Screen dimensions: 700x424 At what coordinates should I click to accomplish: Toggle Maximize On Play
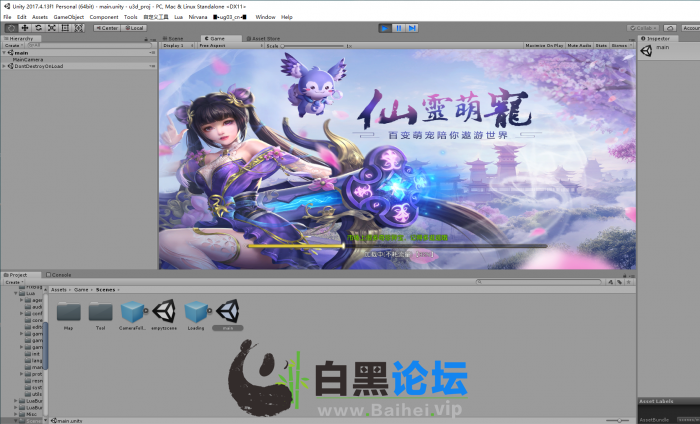point(544,46)
